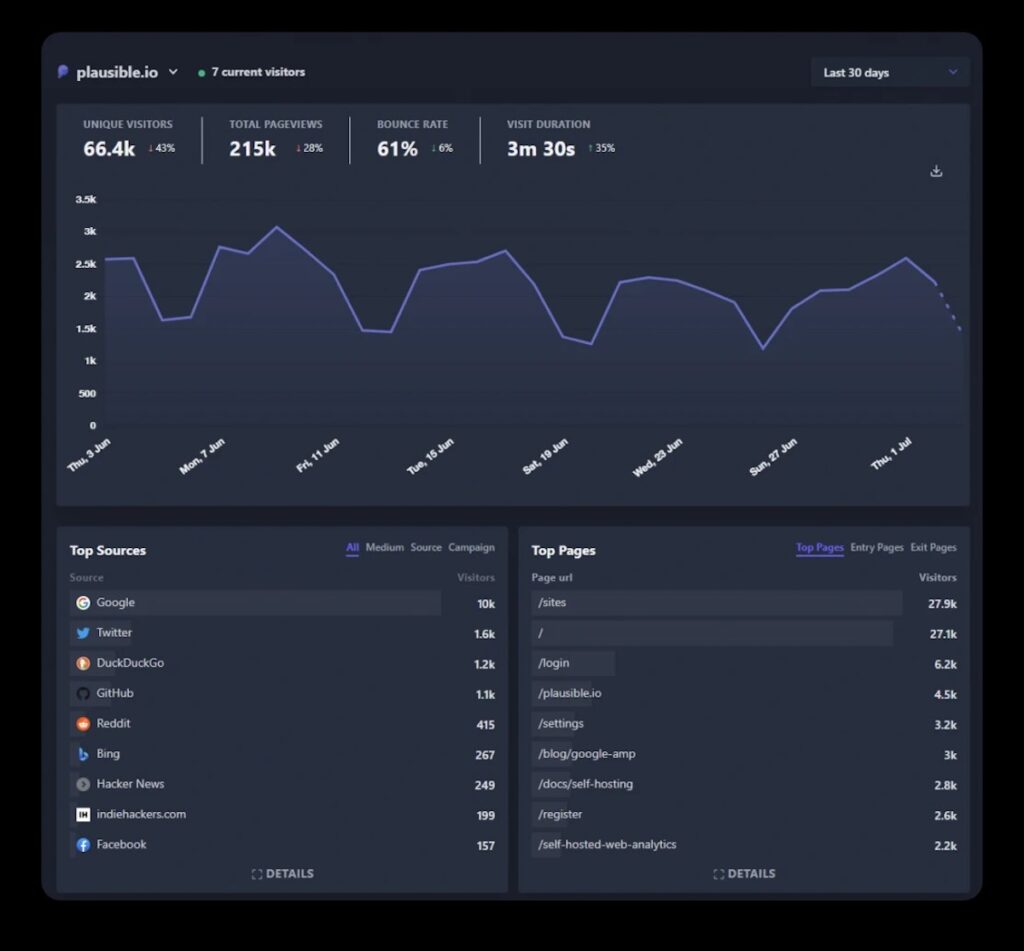Filter by Bing source name
This screenshot has height=951, width=1024.
(108, 754)
